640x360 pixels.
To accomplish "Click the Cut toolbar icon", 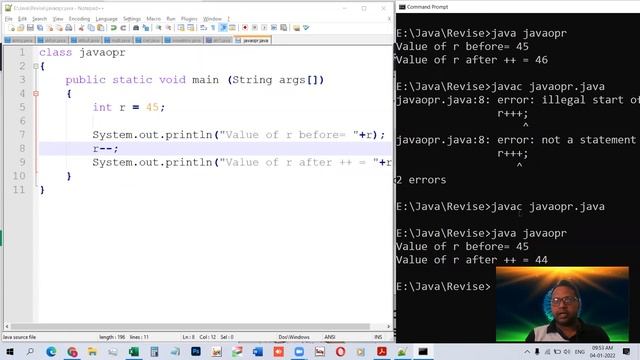I will click(81, 28).
